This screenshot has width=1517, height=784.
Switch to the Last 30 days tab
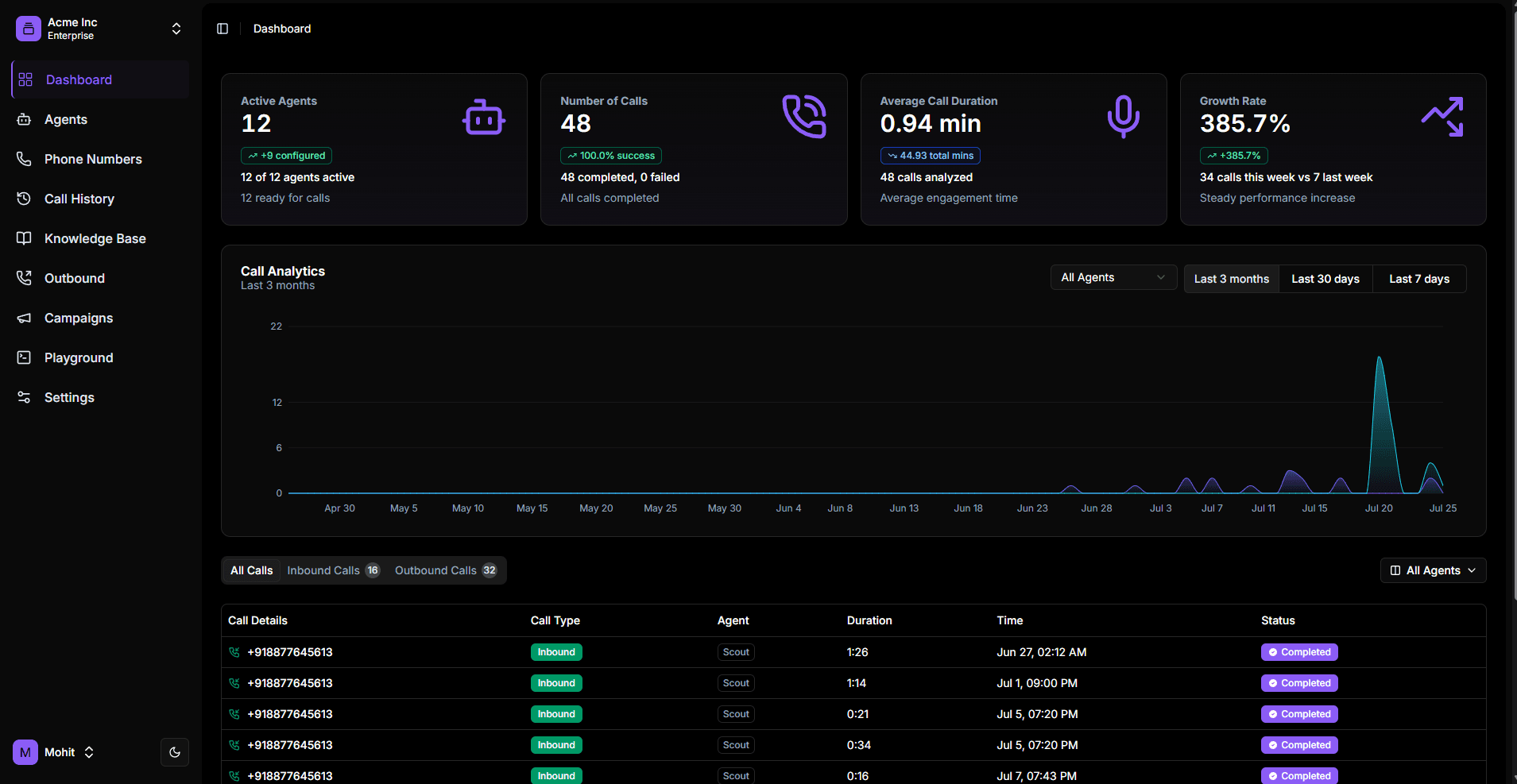(x=1325, y=278)
